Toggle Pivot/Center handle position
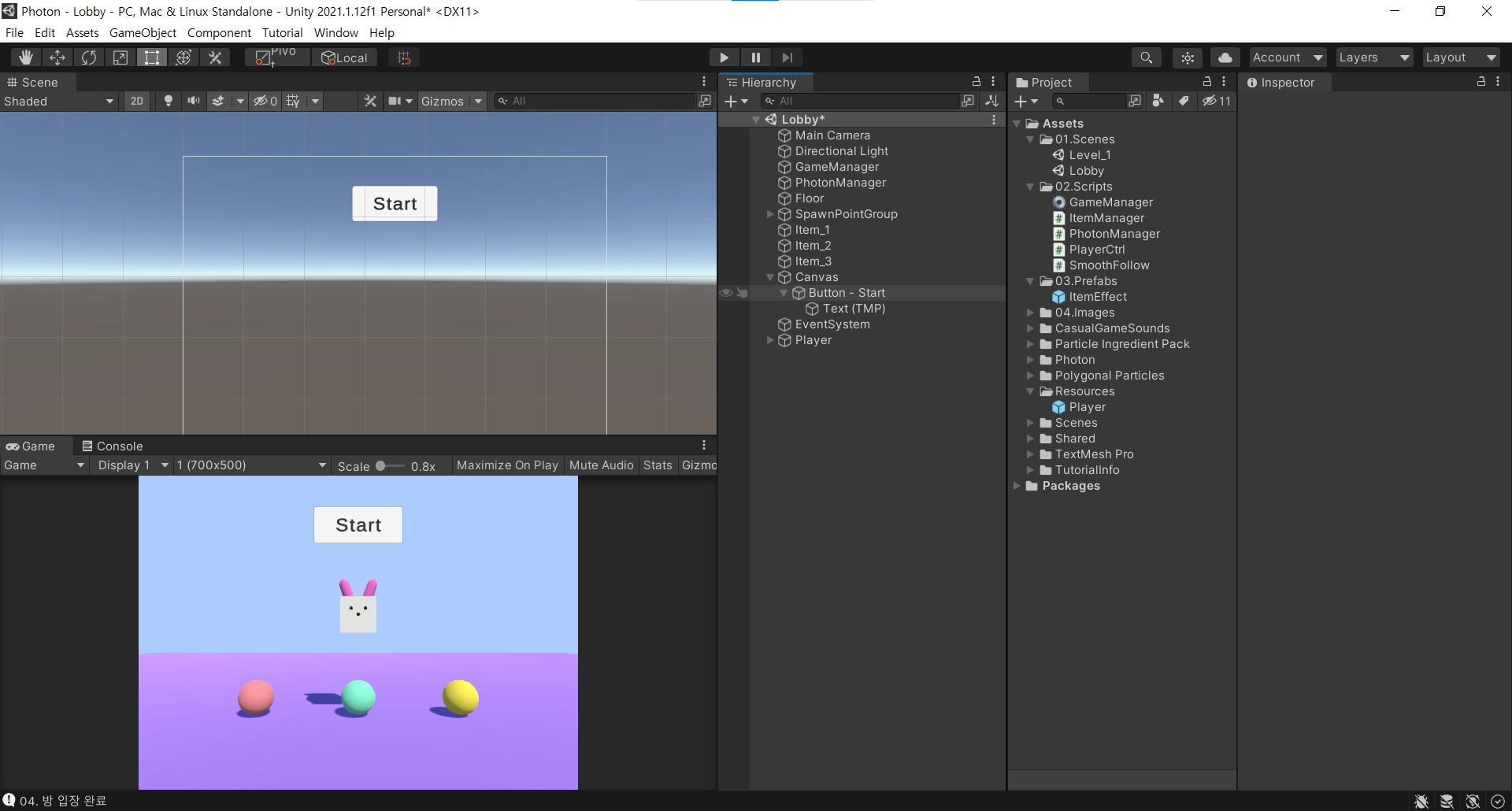 click(x=276, y=57)
